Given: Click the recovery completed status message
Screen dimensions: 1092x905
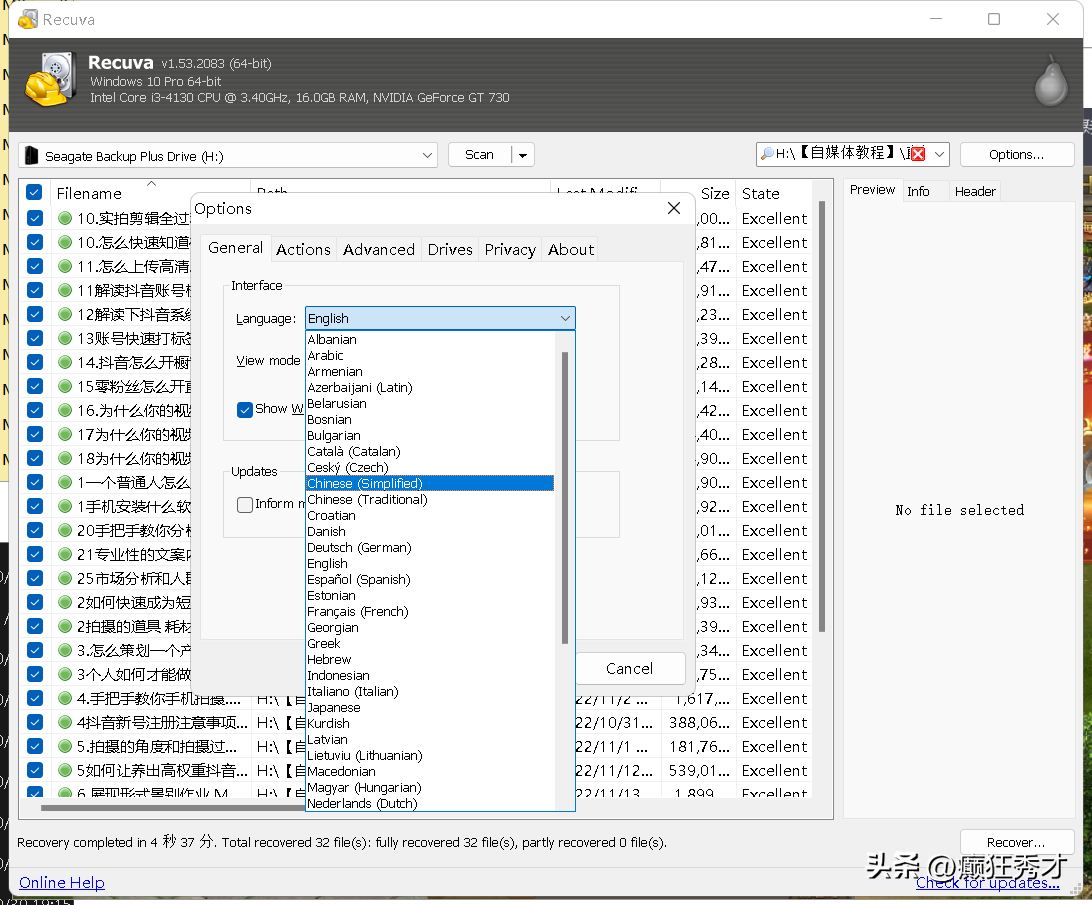Looking at the screenshot, I should 342,842.
